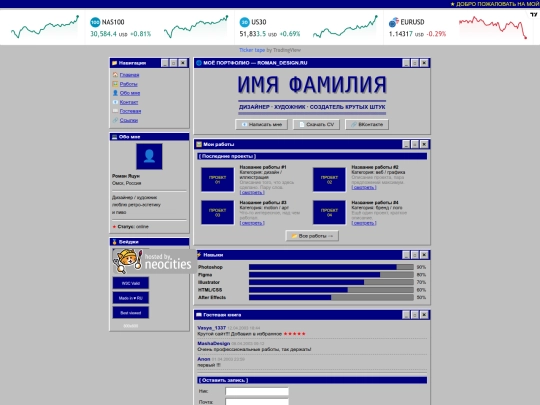
Task: Open the Ticker tape link
Action: click(x=252, y=50)
